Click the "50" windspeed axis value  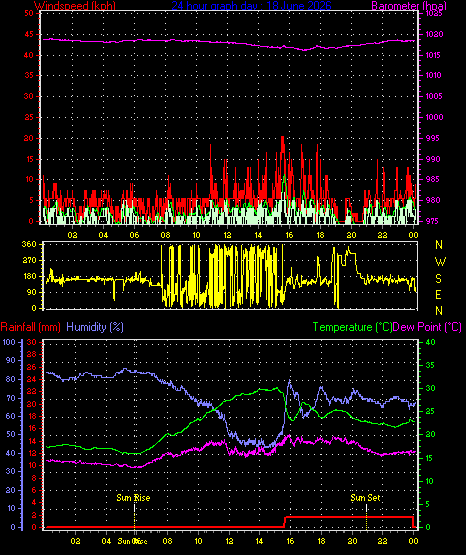pos(29,13)
